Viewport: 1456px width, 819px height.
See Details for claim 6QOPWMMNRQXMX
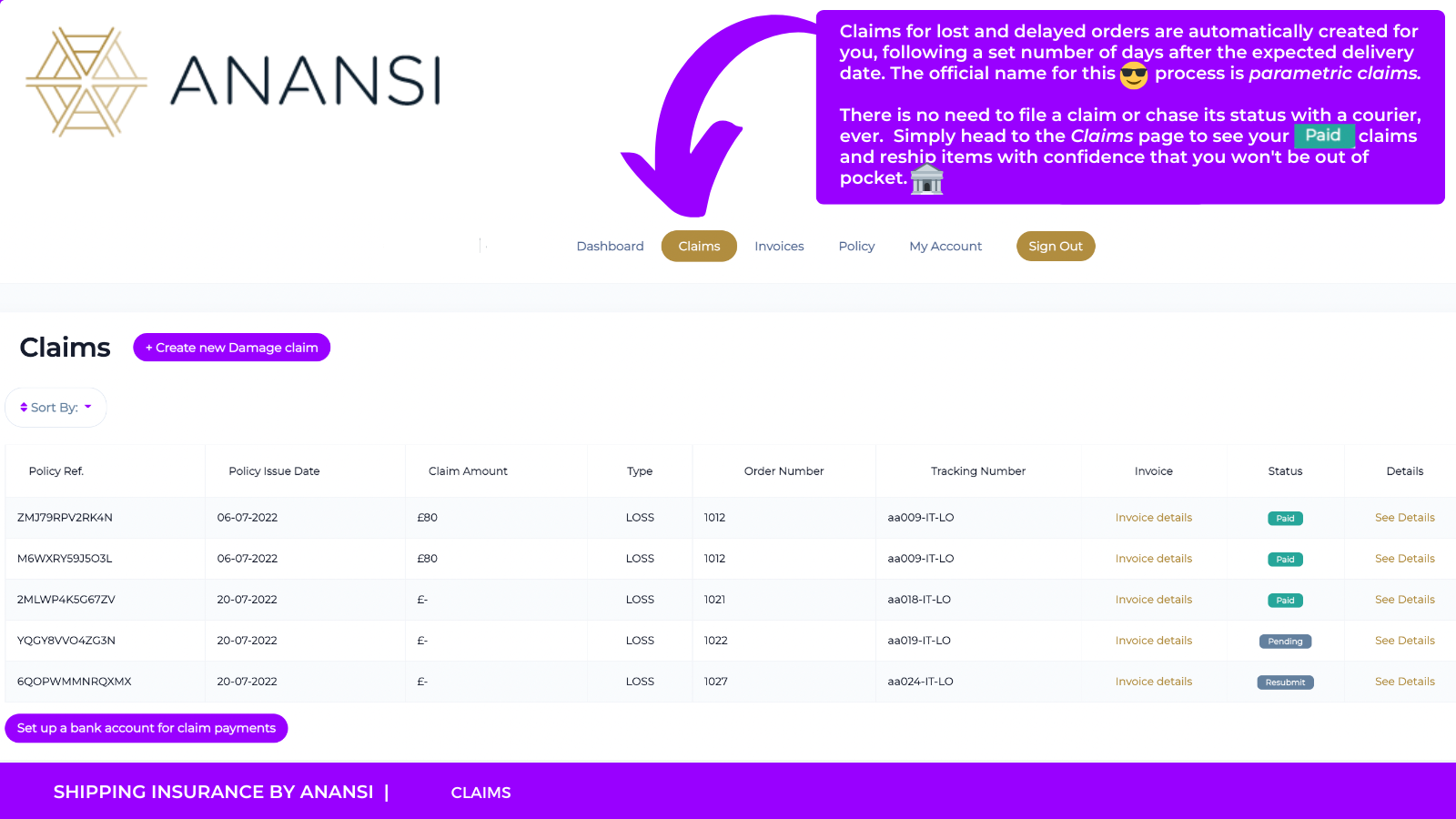[1405, 682]
